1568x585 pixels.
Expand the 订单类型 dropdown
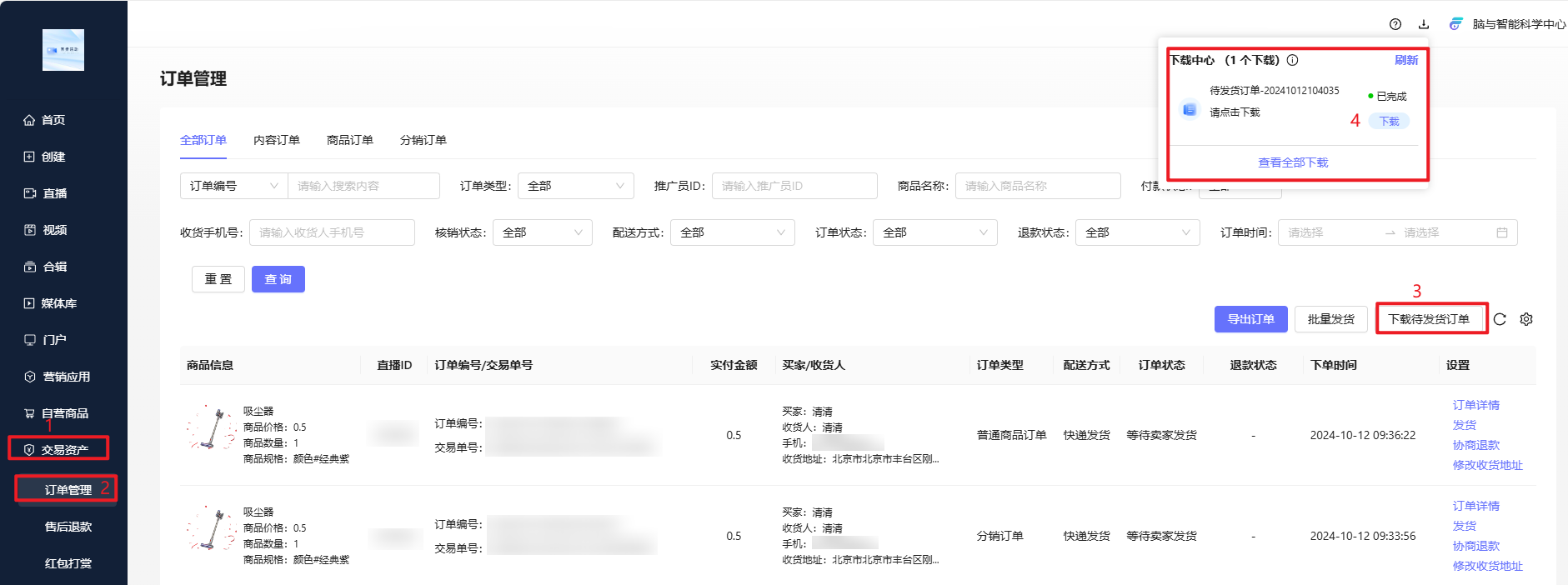[575, 186]
